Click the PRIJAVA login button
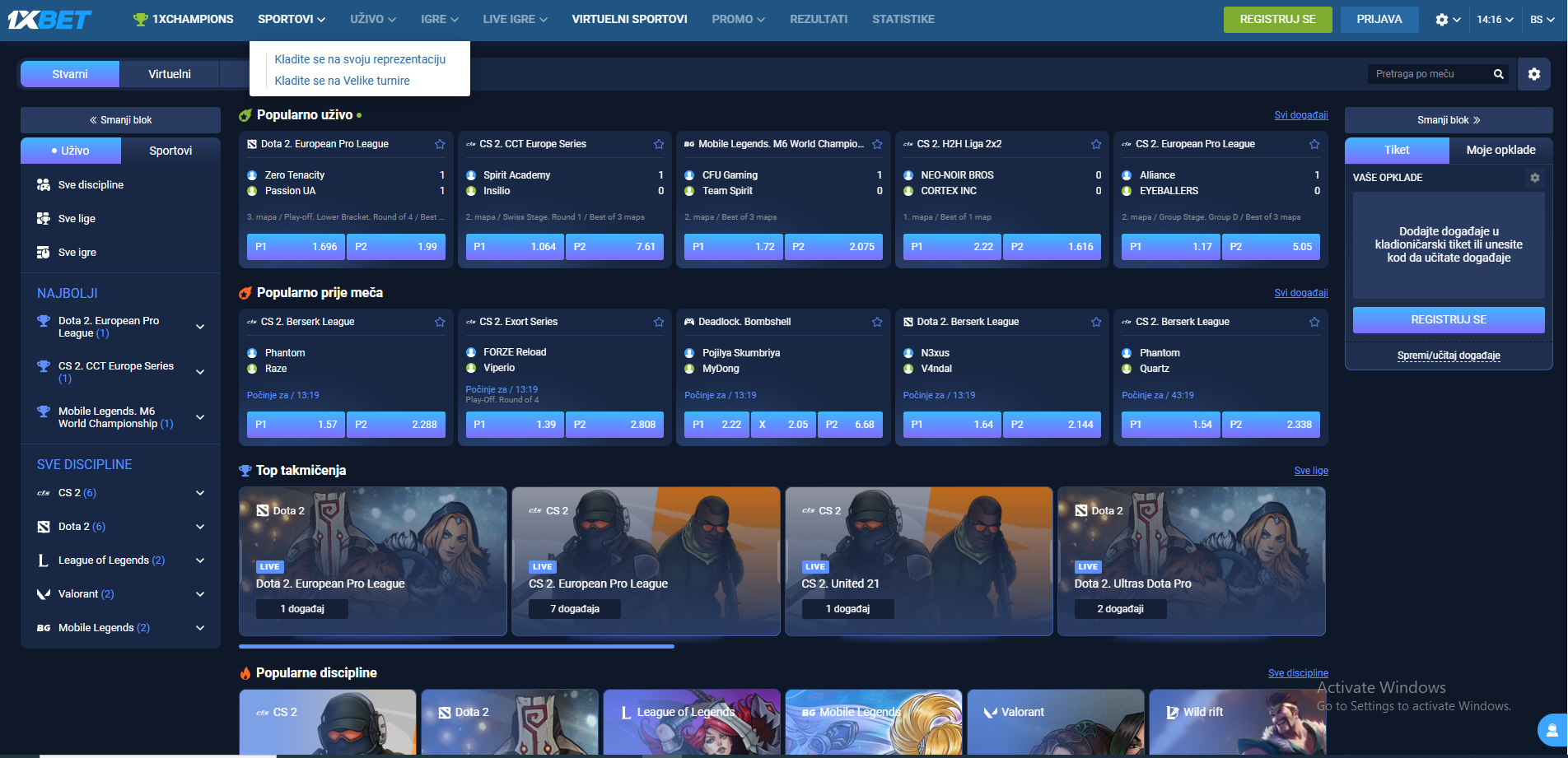 [x=1379, y=19]
